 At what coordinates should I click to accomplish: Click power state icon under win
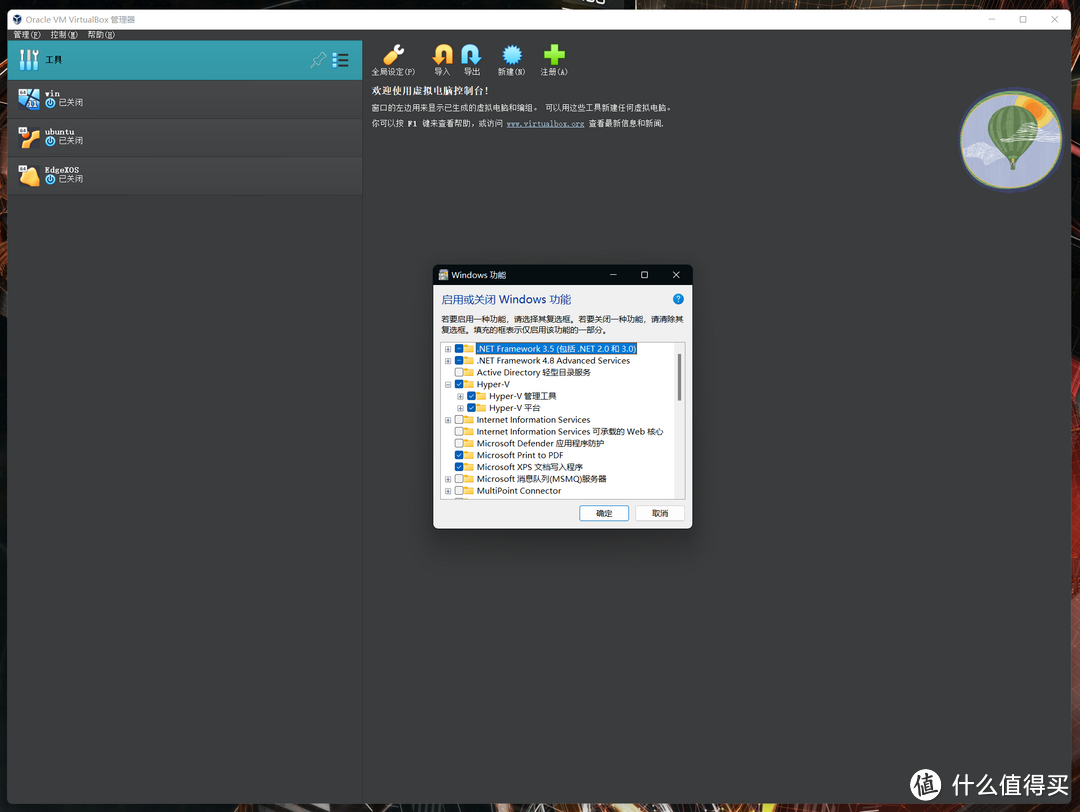point(50,103)
